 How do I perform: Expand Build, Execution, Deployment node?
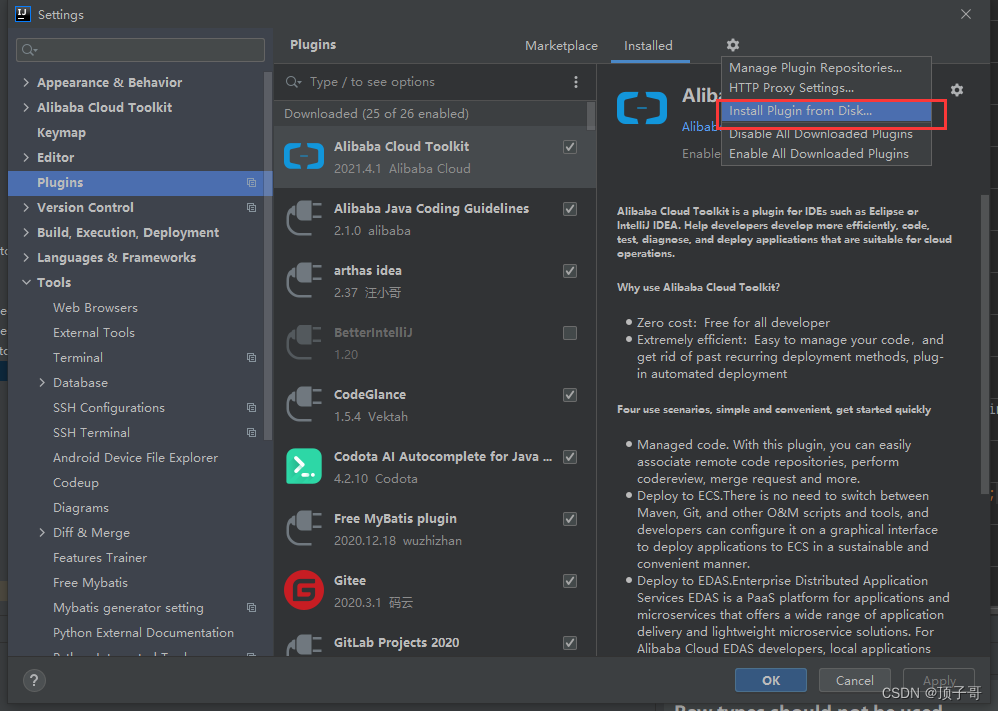(26, 232)
